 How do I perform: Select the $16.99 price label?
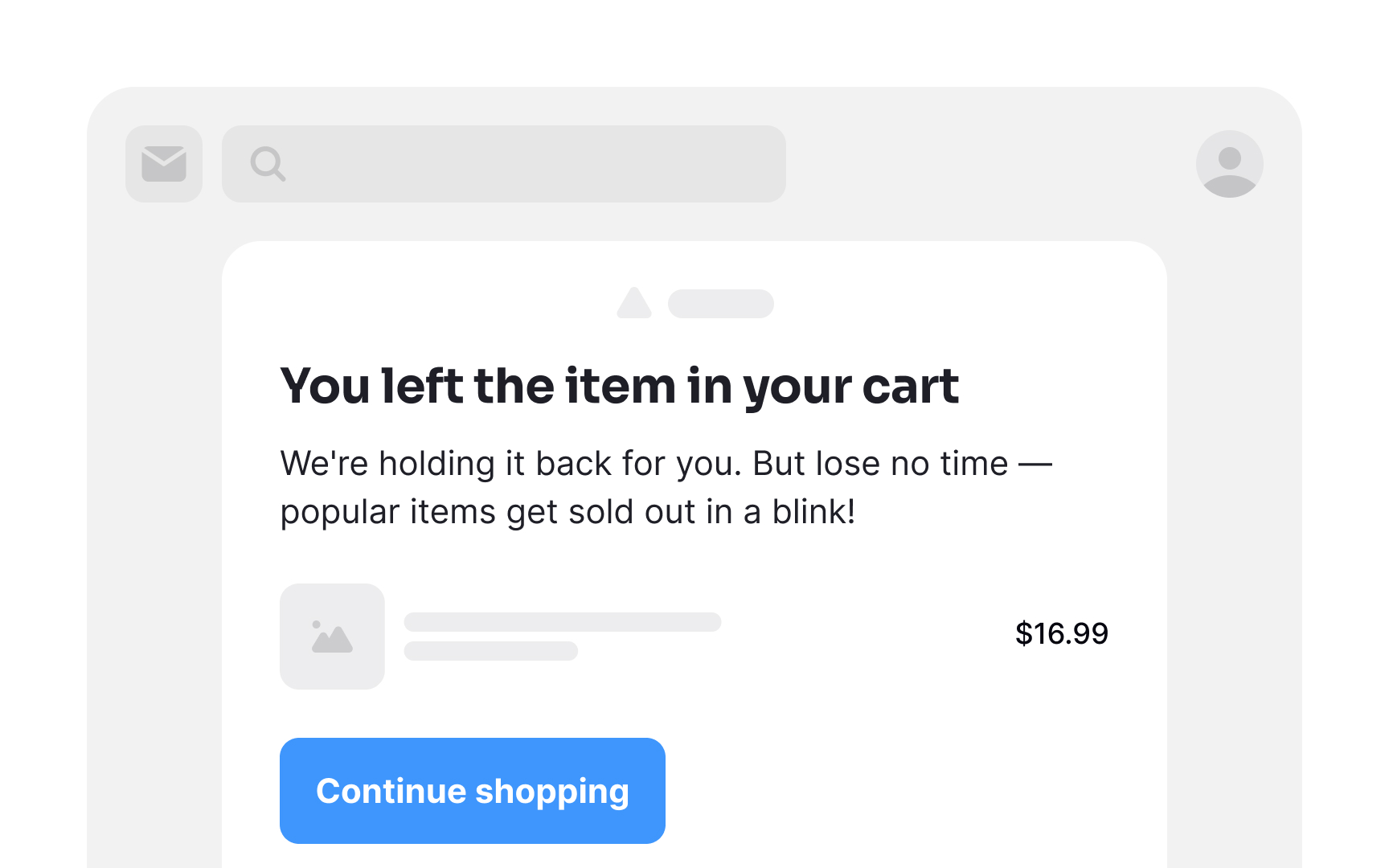coord(1062,633)
